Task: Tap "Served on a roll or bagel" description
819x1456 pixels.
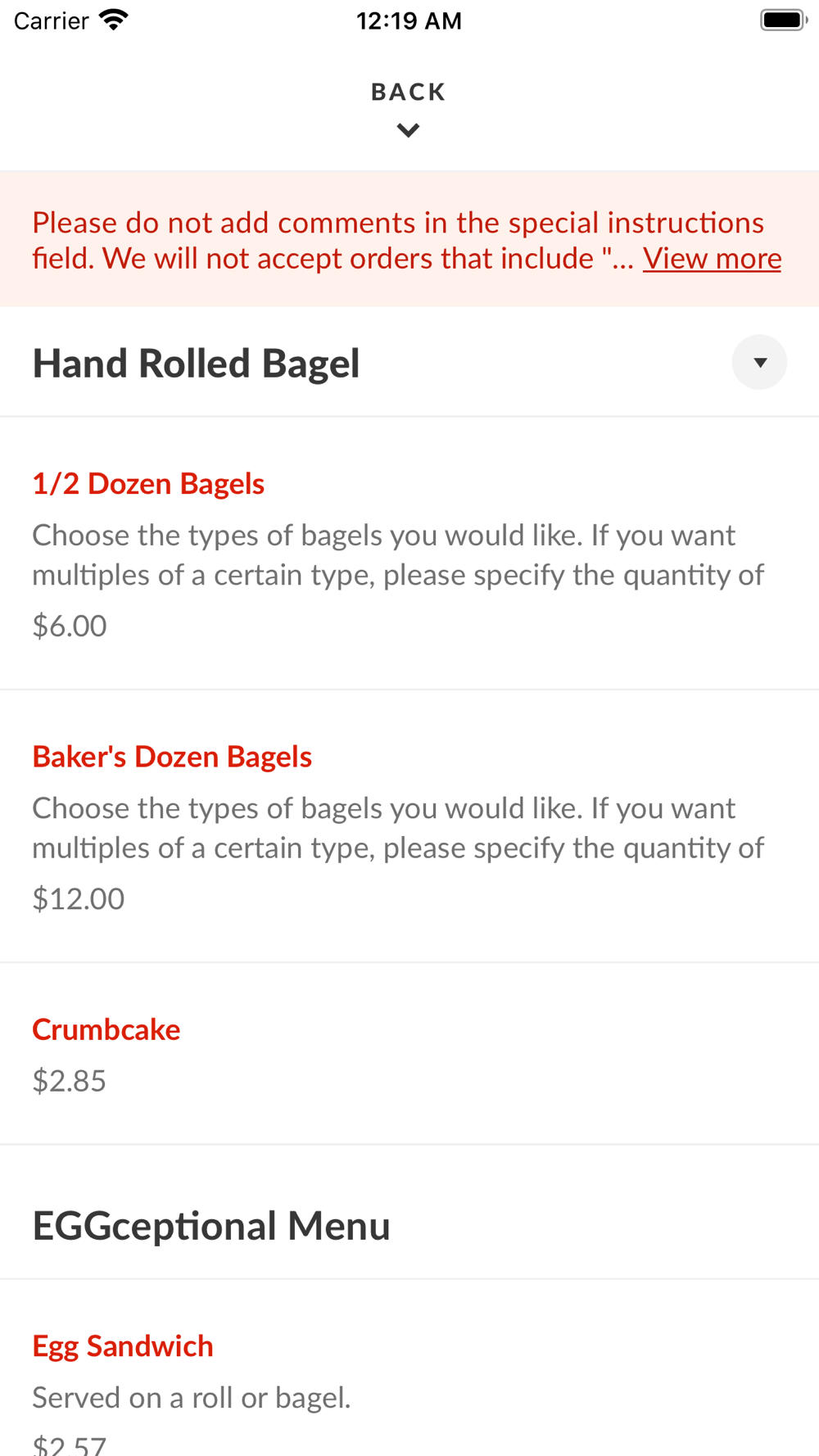Action: (192, 1397)
